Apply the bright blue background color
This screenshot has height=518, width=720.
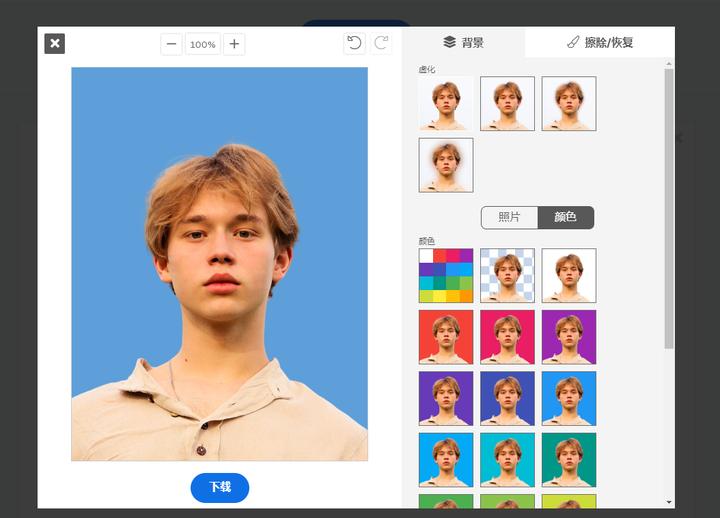click(x=569, y=399)
